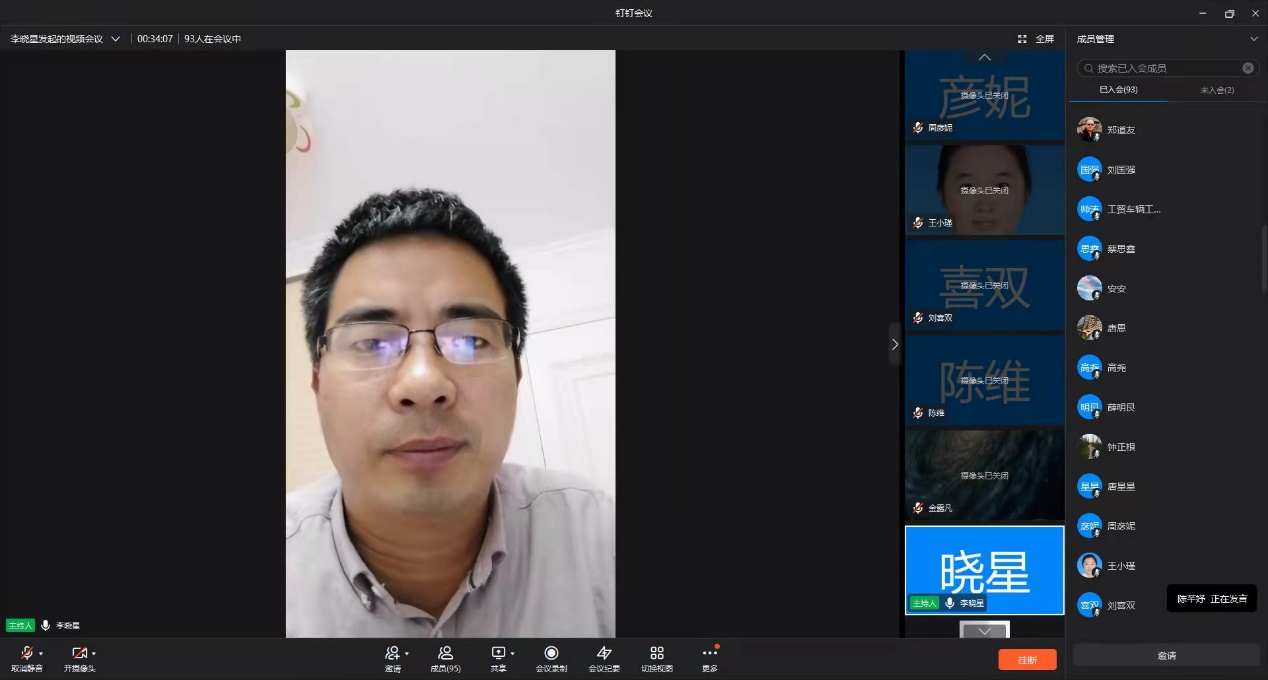This screenshot has width=1268, height=680.
Task: Enter 全屏 fullscreen mode
Action: [x=1036, y=39]
